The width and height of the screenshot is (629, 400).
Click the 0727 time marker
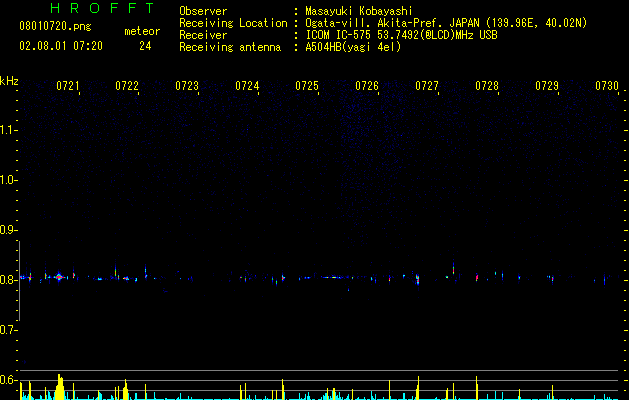[427, 86]
